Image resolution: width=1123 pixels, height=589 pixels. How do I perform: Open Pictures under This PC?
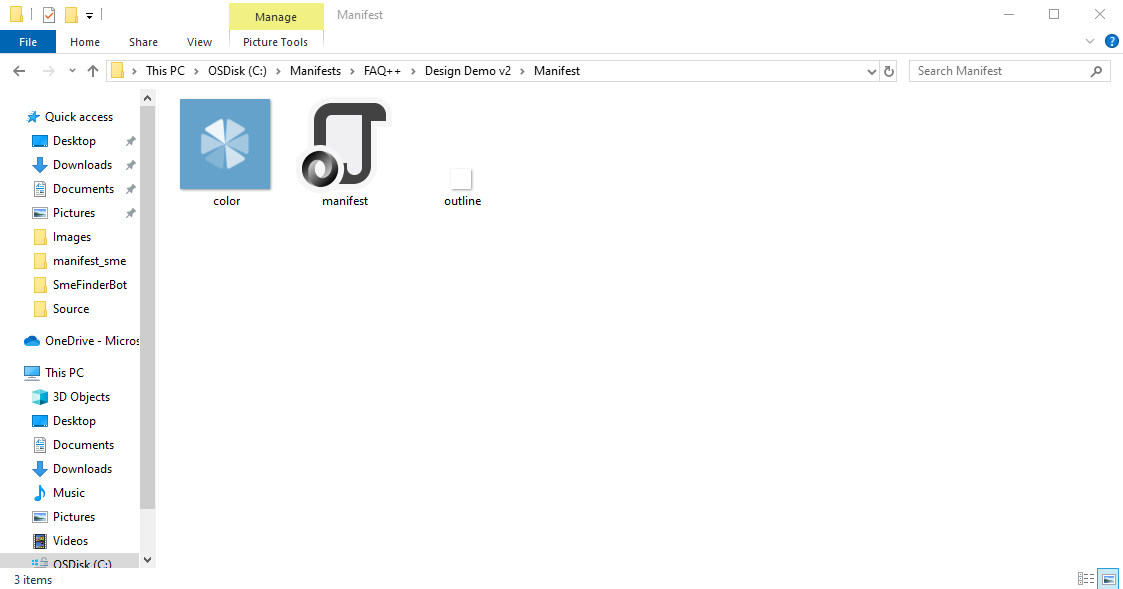tap(74, 517)
